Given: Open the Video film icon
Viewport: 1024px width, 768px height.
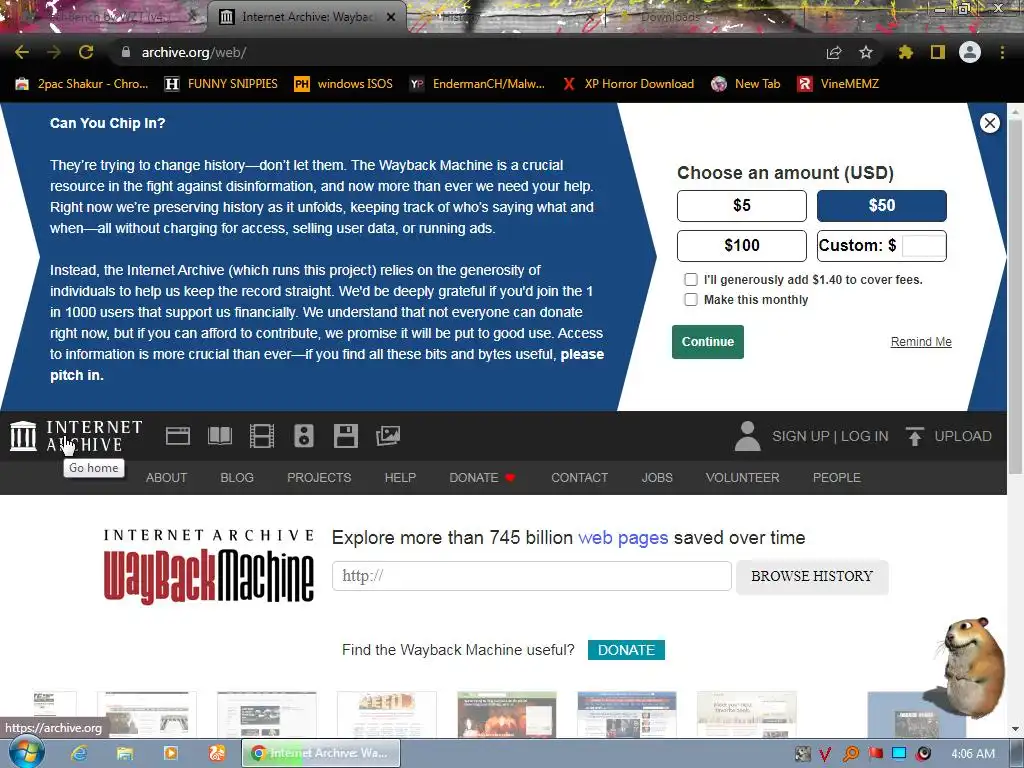Looking at the screenshot, I should pyautogui.click(x=262, y=436).
